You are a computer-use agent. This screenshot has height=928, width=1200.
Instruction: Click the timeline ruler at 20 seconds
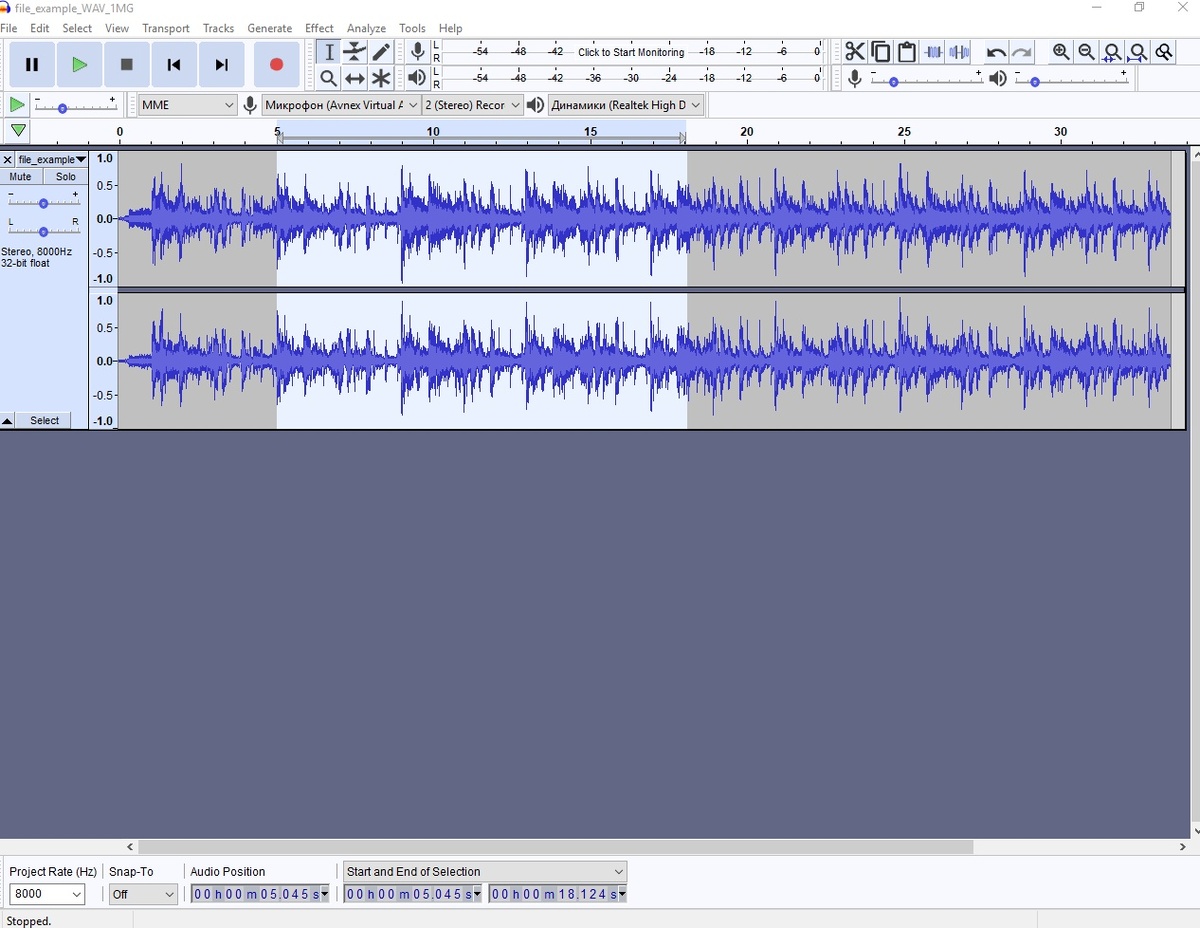[x=746, y=132]
